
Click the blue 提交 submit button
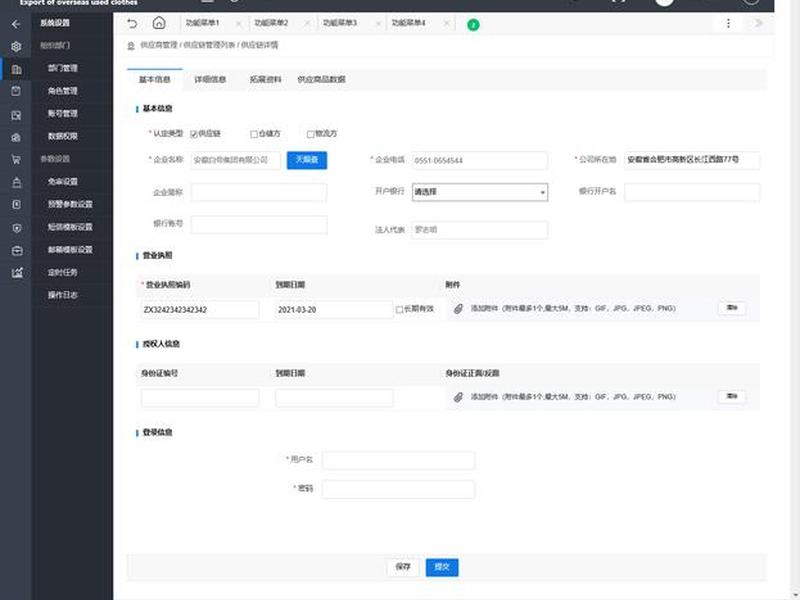tap(442, 567)
